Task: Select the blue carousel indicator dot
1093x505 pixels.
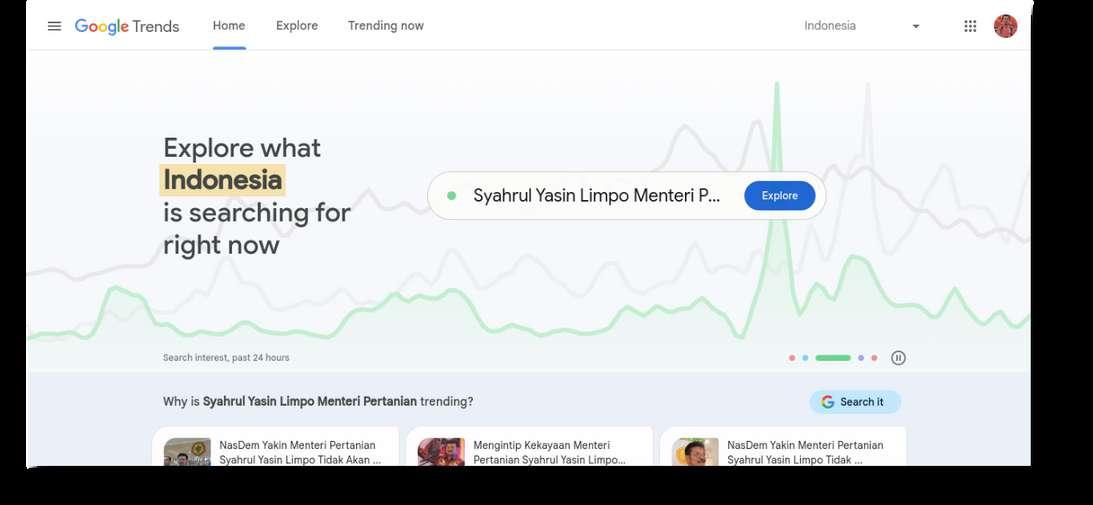Action: 805,358
